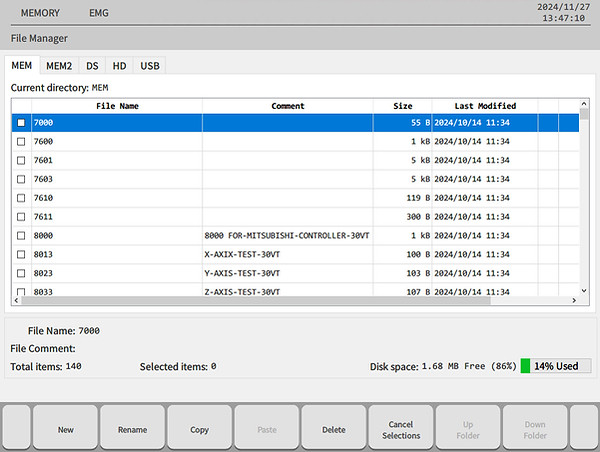Open the USB tab

(150, 66)
